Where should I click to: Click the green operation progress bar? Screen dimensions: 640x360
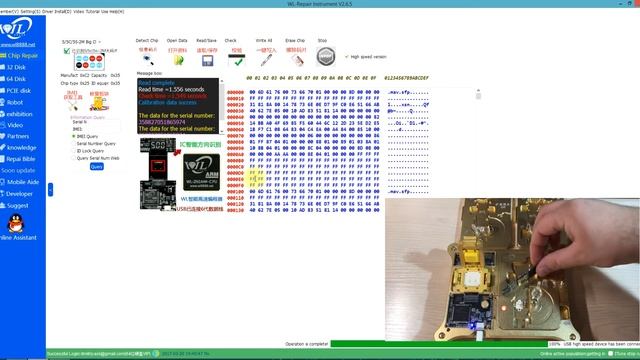(439, 344)
